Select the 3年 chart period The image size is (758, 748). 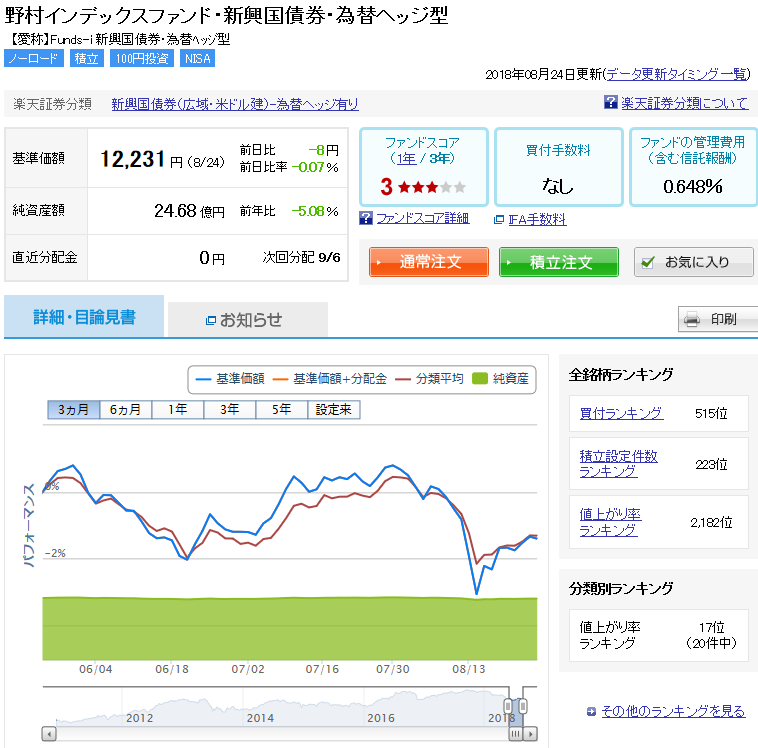[230, 410]
